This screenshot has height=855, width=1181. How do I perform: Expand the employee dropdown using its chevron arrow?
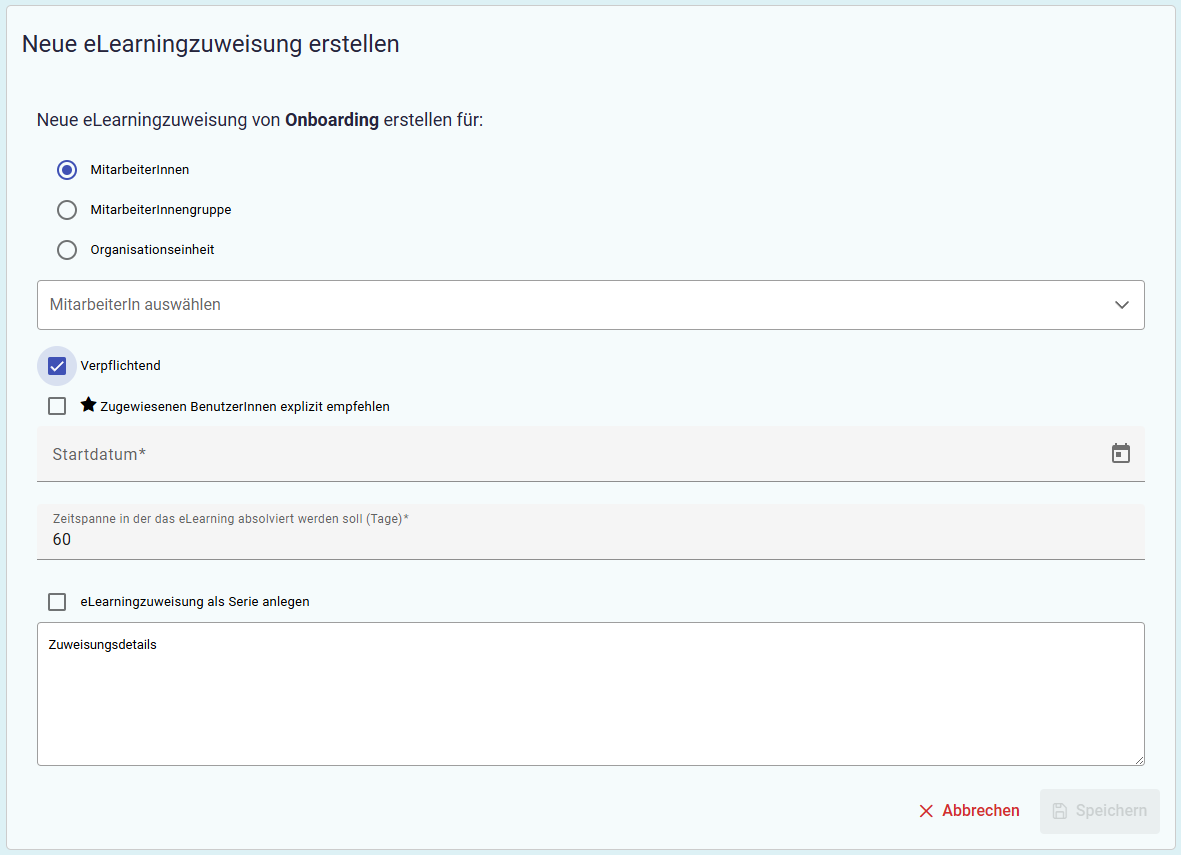click(1122, 305)
